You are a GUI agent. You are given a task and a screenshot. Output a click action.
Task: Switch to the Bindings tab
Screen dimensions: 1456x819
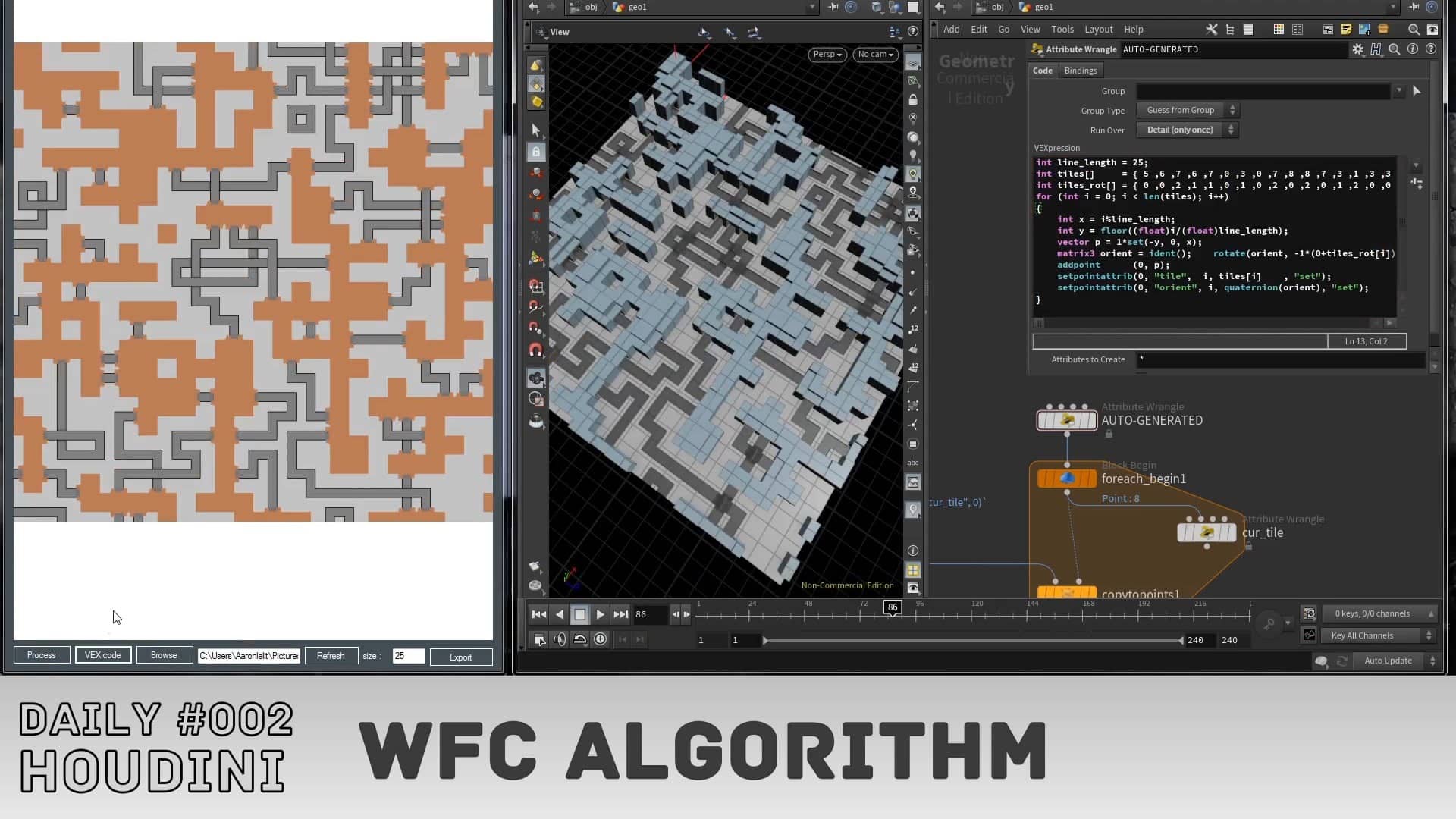(1080, 70)
